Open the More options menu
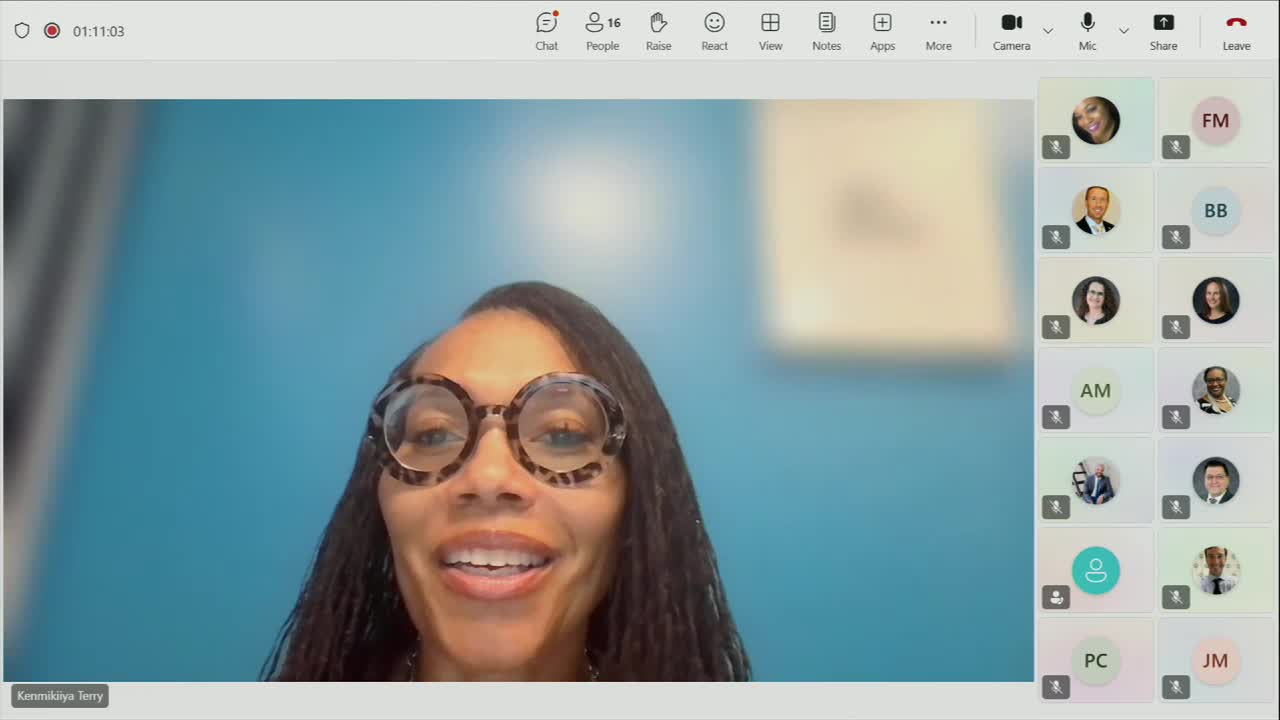The image size is (1280, 720). tap(938, 31)
